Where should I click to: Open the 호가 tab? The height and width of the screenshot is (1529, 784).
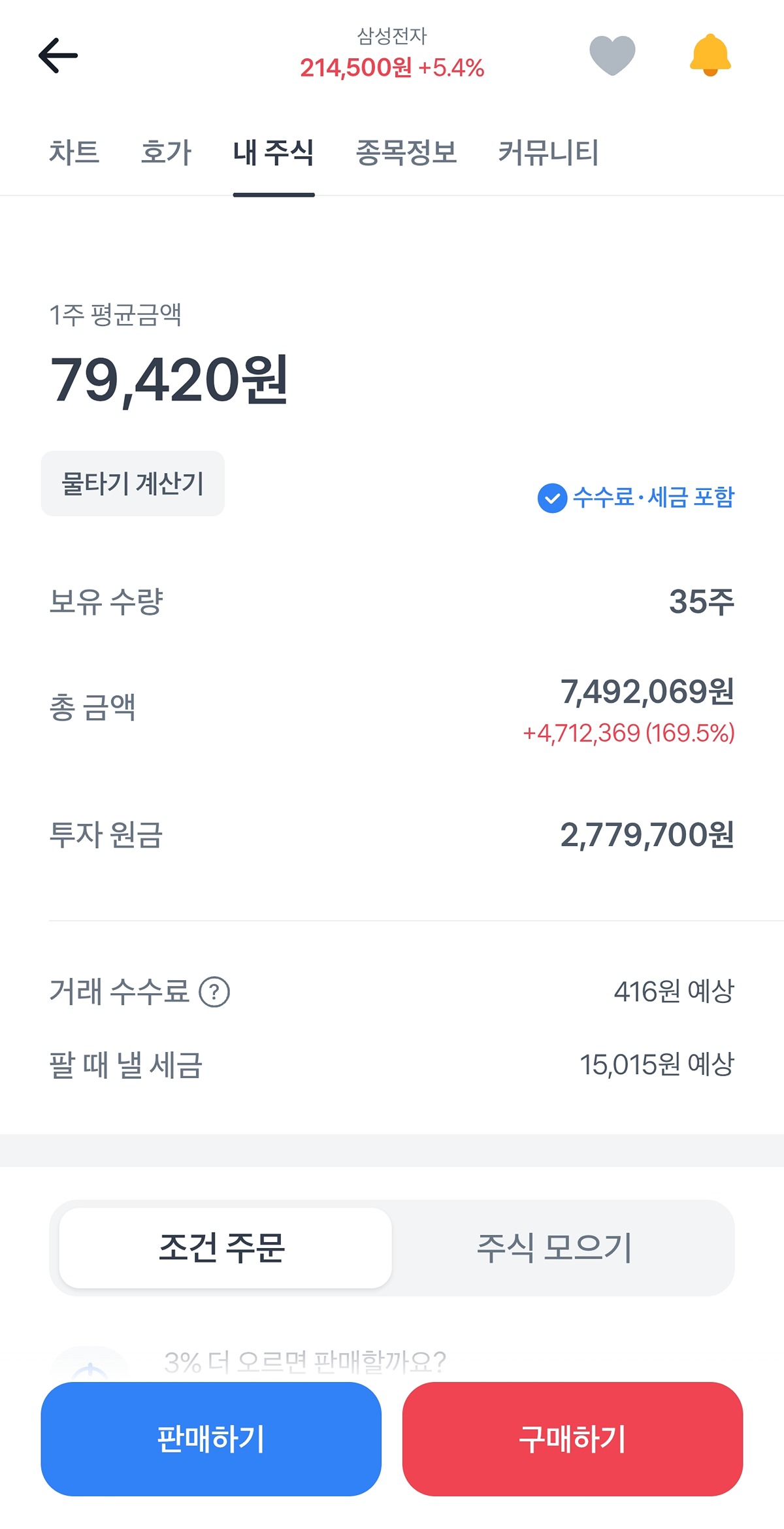[167, 152]
